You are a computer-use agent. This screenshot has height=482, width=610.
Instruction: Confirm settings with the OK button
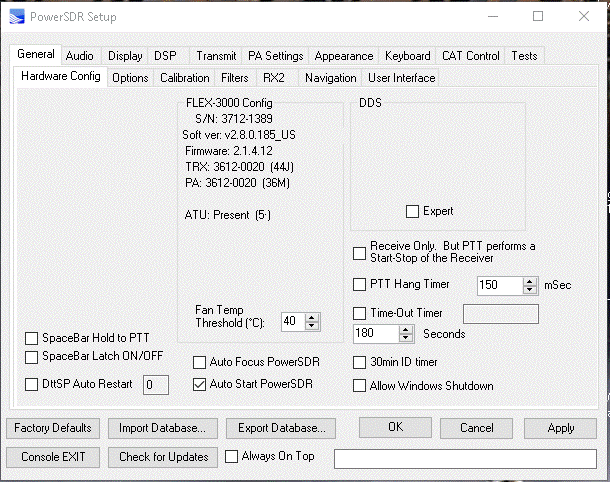click(x=395, y=428)
